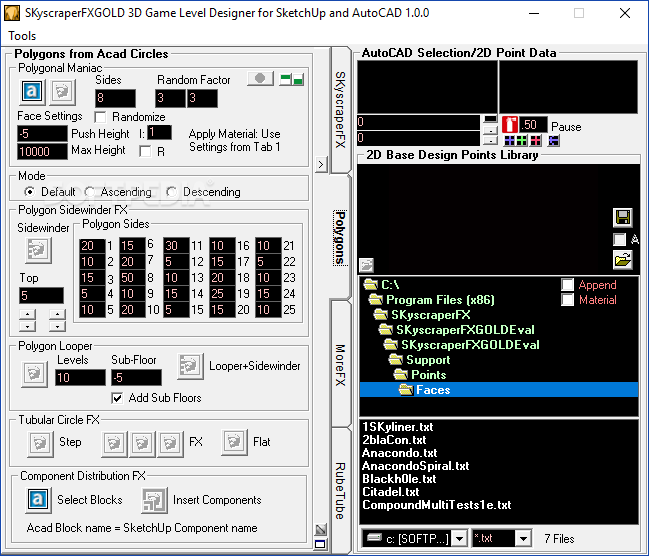
Task: Open the Tools menu
Action: point(22,36)
